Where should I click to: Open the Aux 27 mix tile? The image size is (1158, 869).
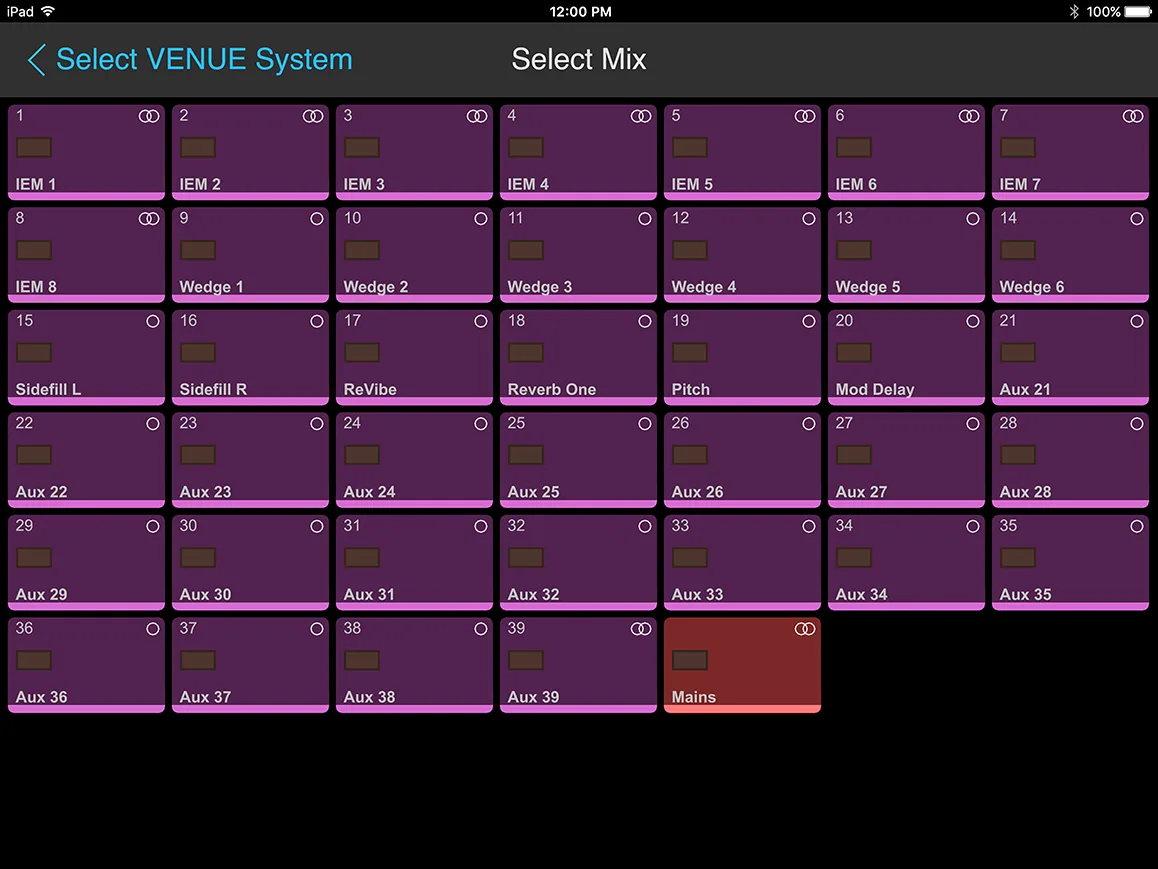tap(906, 460)
